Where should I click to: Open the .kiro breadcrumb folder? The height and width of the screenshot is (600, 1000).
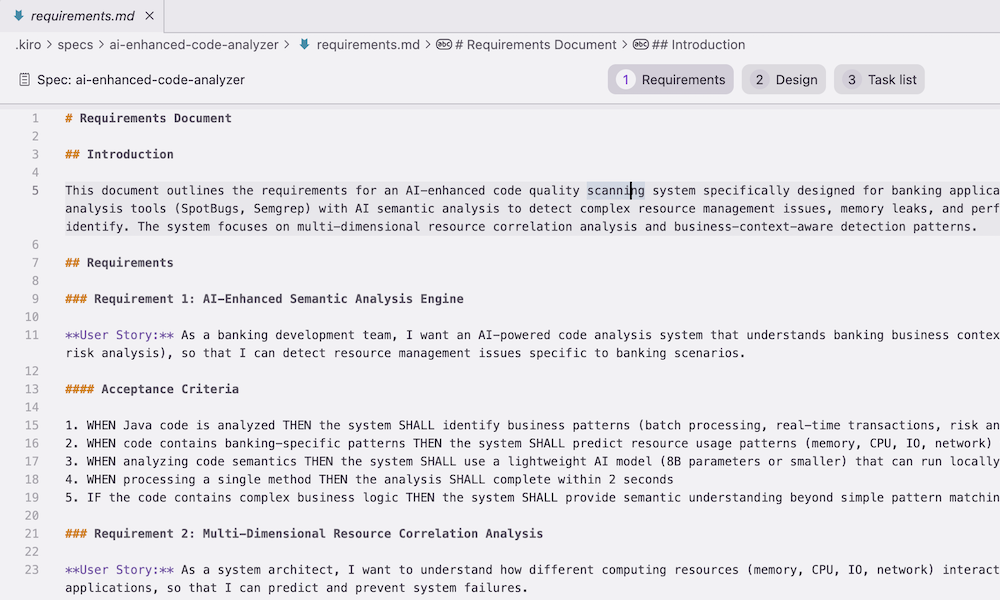tap(28, 45)
